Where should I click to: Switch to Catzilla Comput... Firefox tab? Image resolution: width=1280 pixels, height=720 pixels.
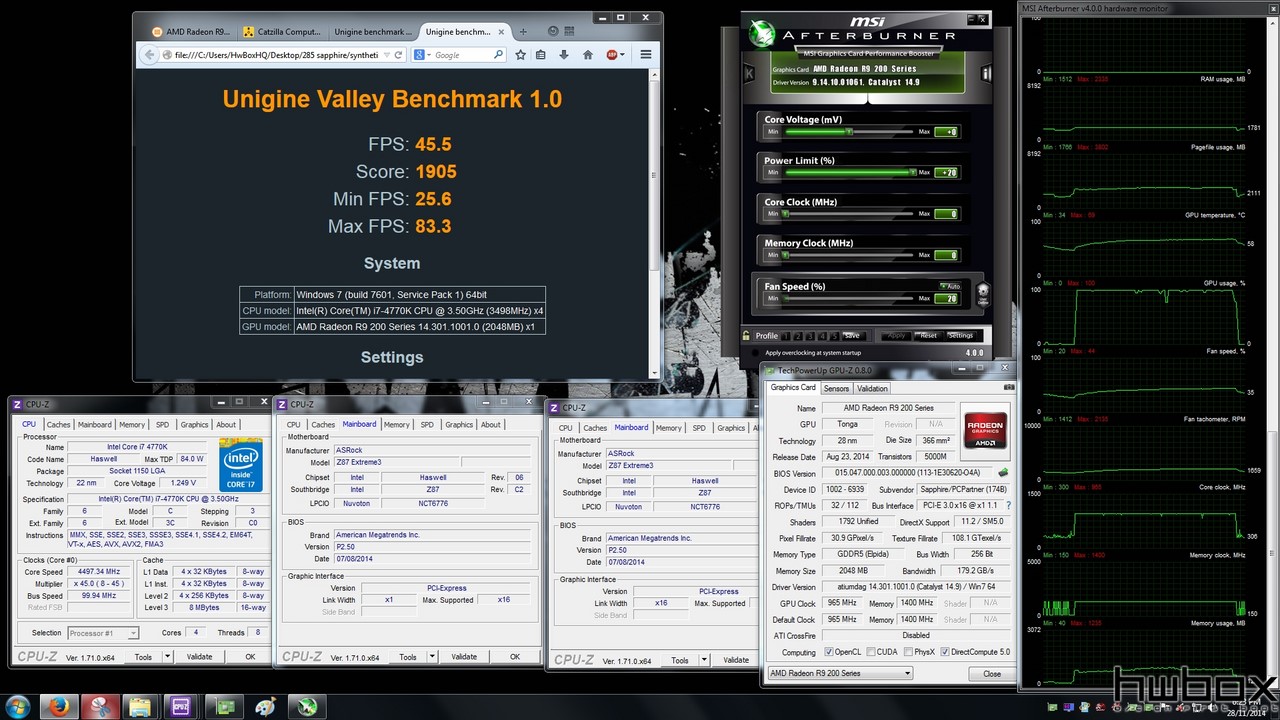(283, 32)
